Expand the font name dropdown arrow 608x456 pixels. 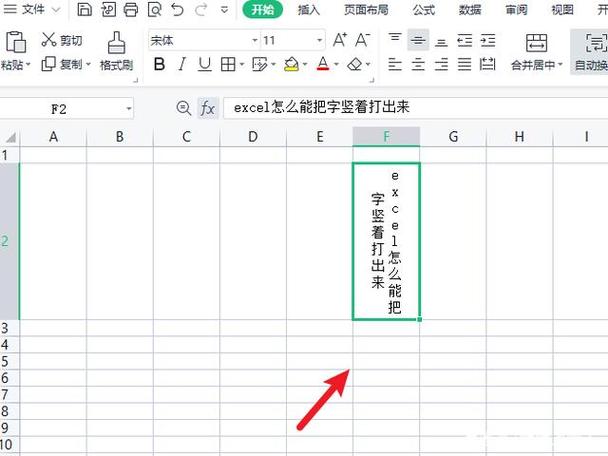254,40
